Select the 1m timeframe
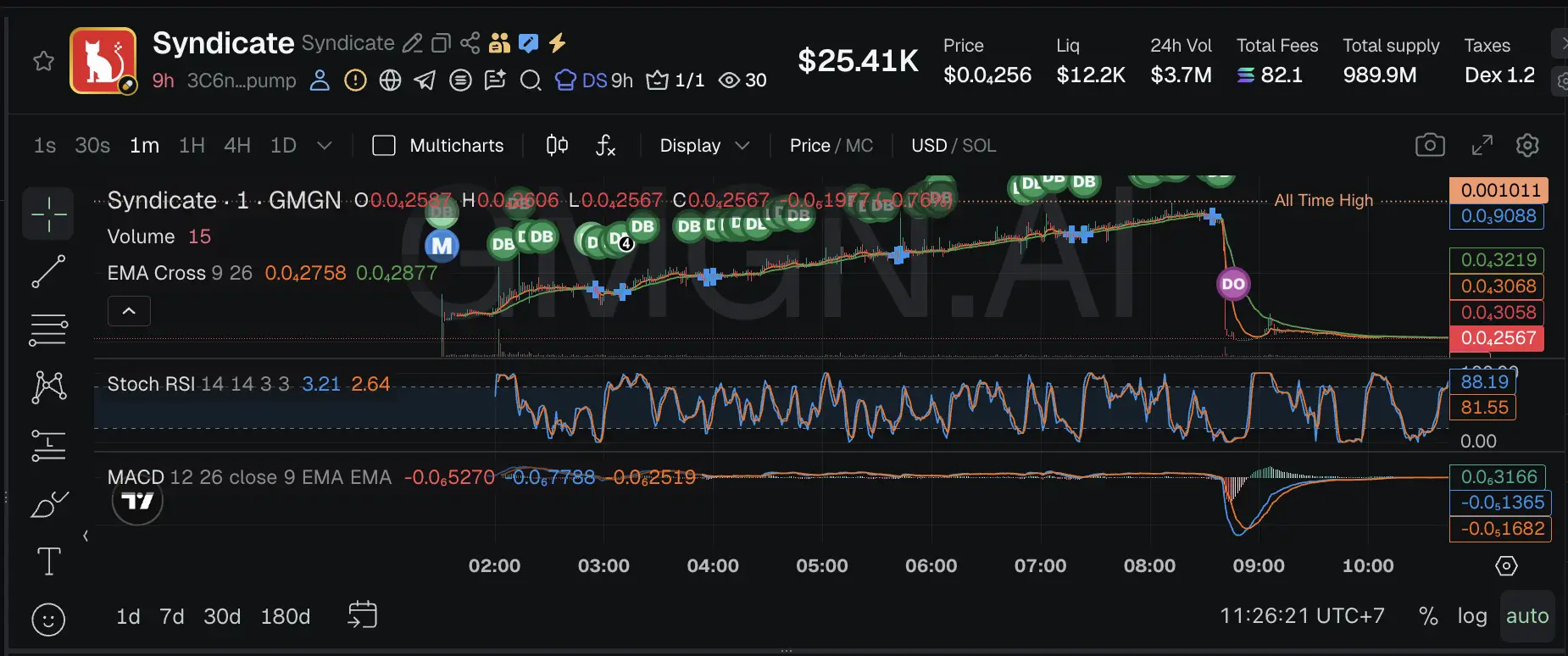The image size is (1568, 656). [x=144, y=146]
